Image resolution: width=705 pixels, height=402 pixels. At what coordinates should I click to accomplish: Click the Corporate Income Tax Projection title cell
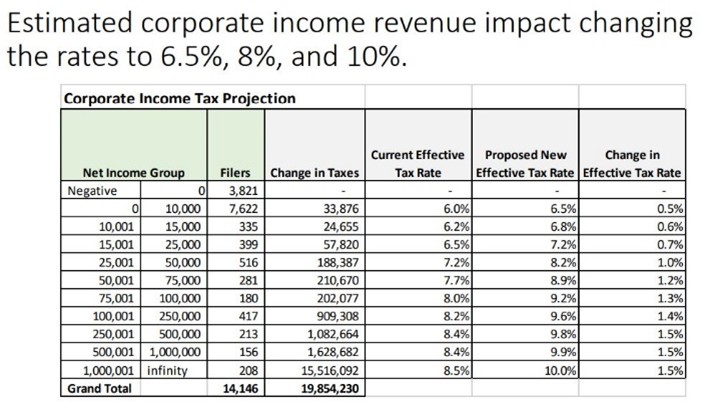click(213, 97)
